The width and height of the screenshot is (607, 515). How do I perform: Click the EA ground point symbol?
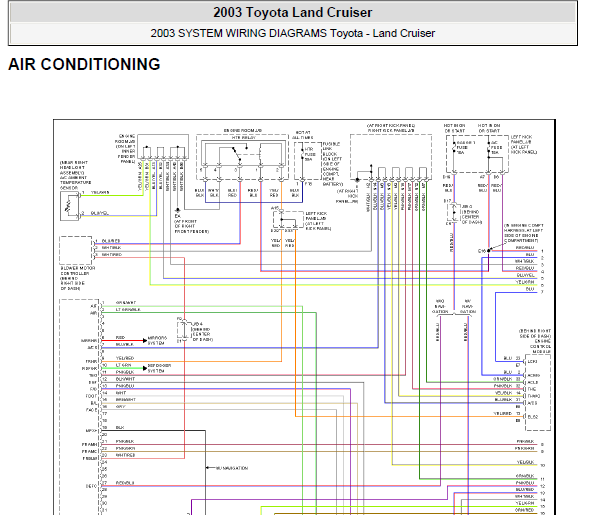click(178, 210)
